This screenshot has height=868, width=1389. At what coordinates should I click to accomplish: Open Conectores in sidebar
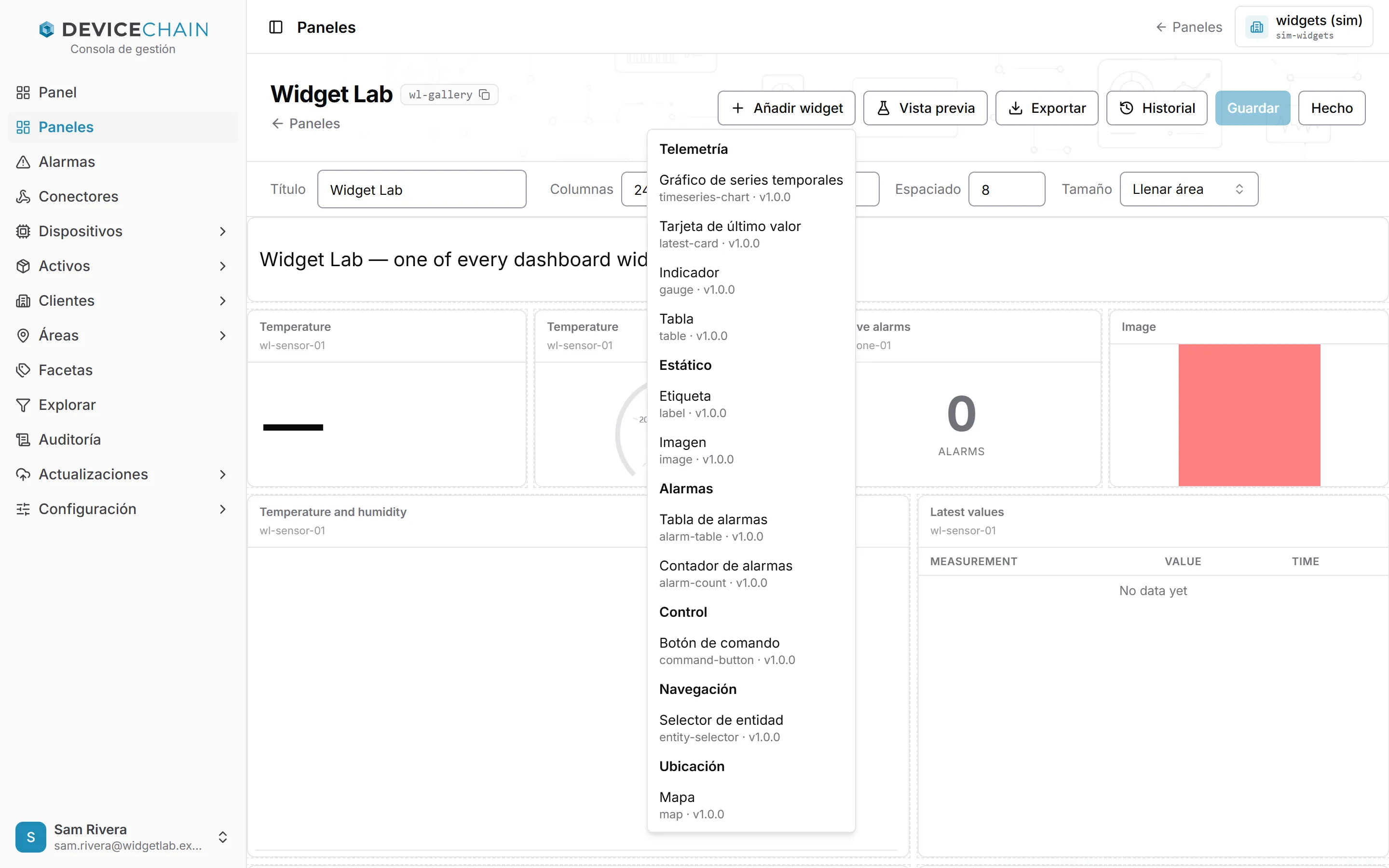(x=122, y=196)
